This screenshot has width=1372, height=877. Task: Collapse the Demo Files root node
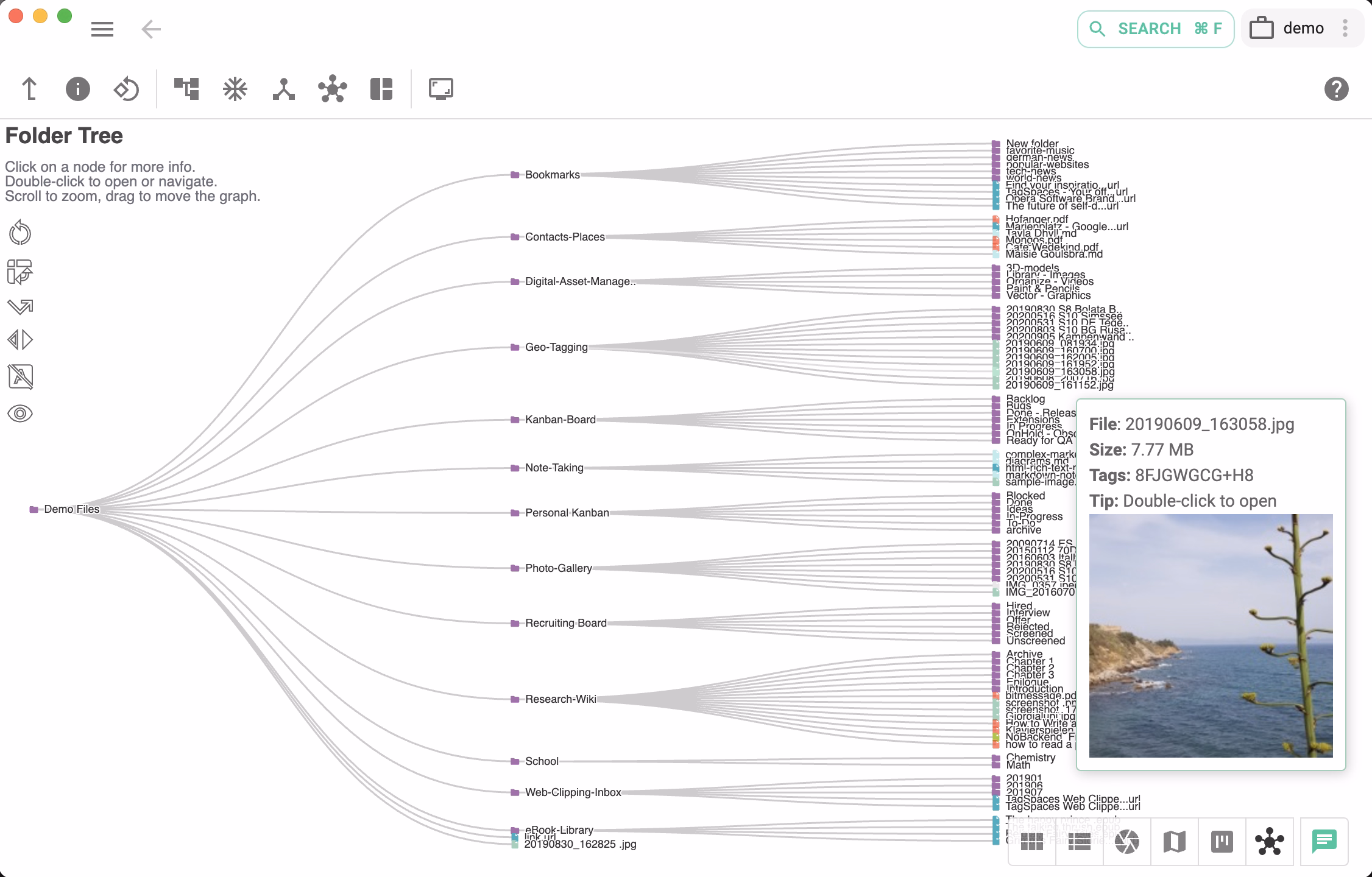click(34, 509)
